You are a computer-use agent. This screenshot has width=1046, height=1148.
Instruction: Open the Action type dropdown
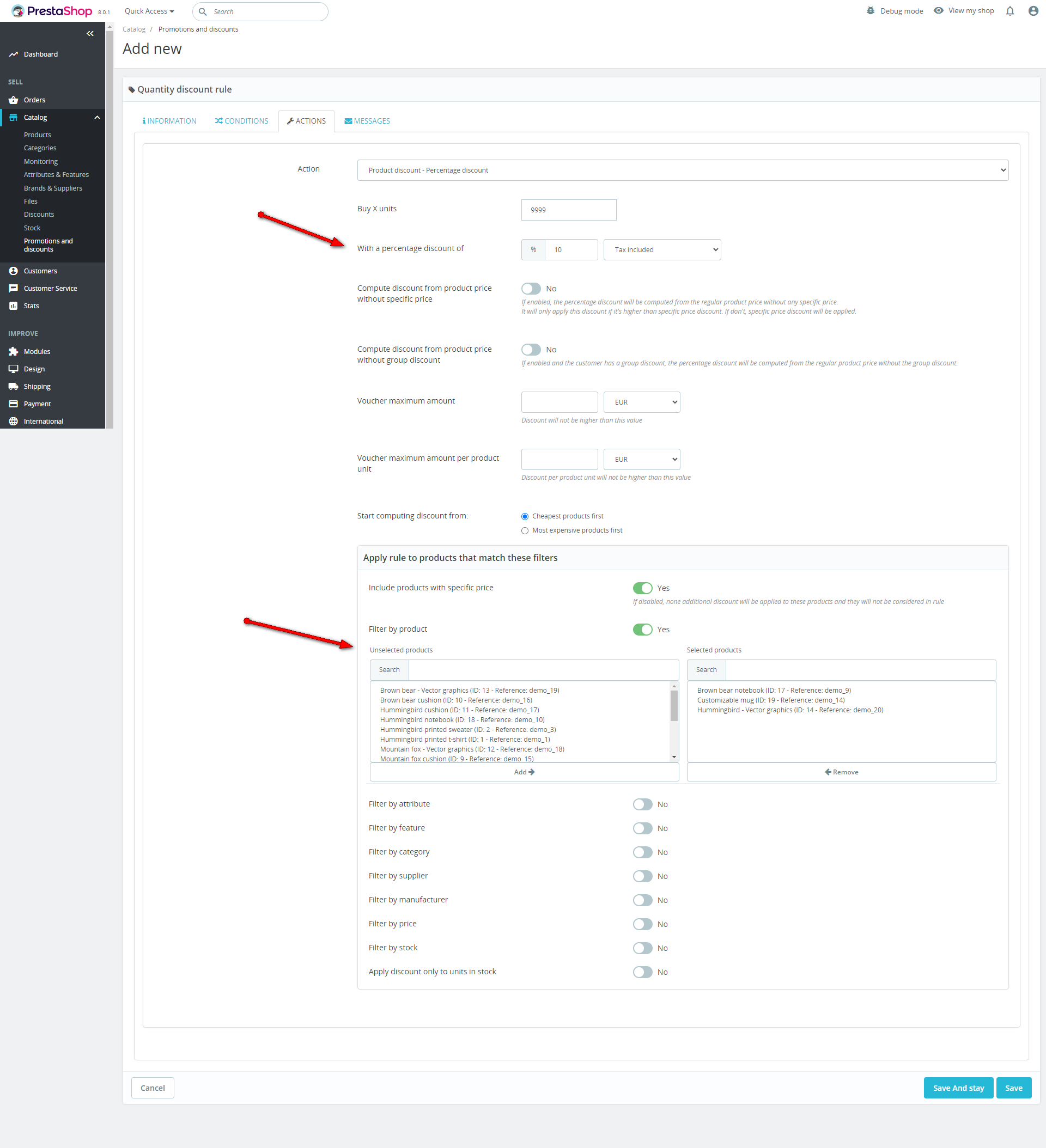coord(682,170)
